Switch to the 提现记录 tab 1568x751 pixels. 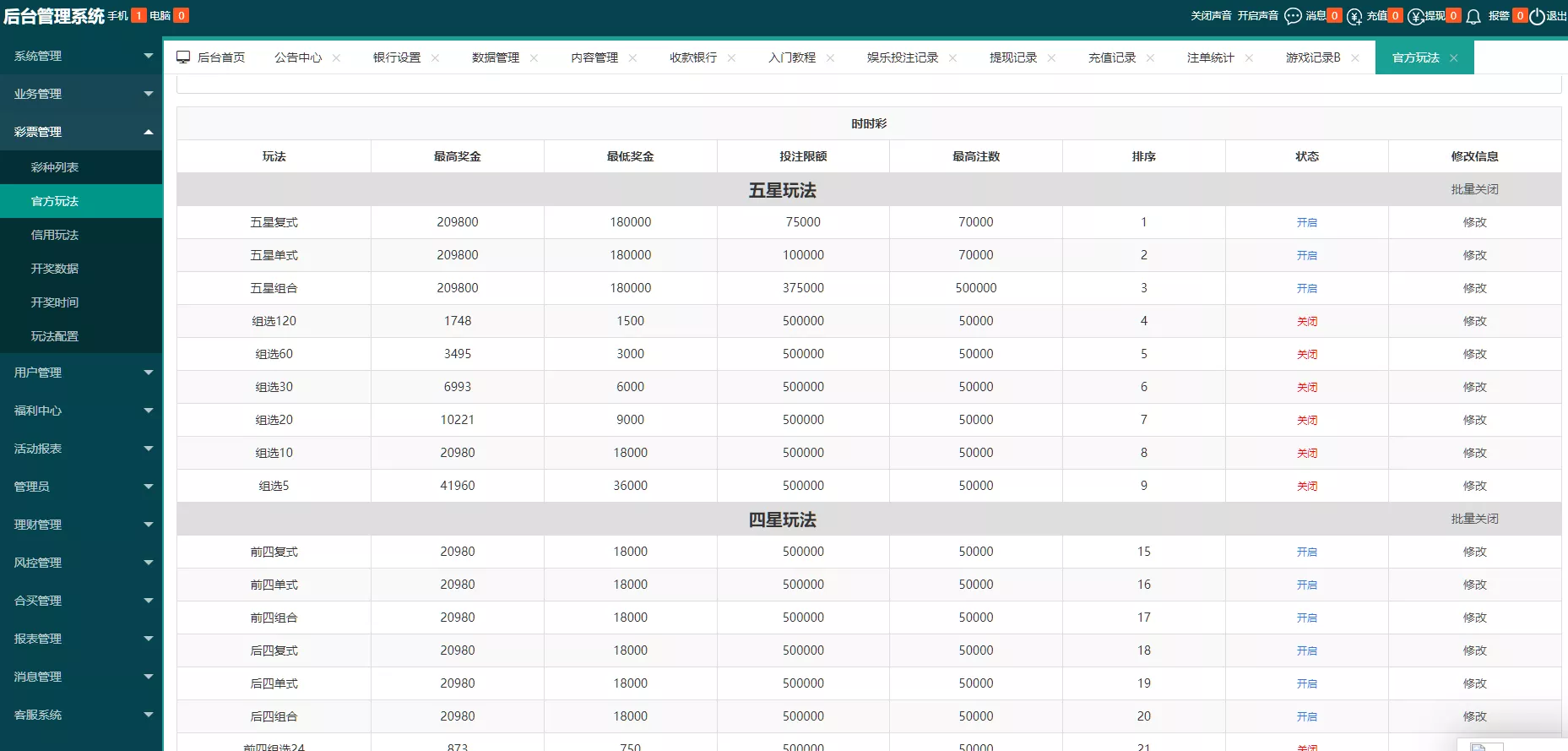coord(1012,57)
